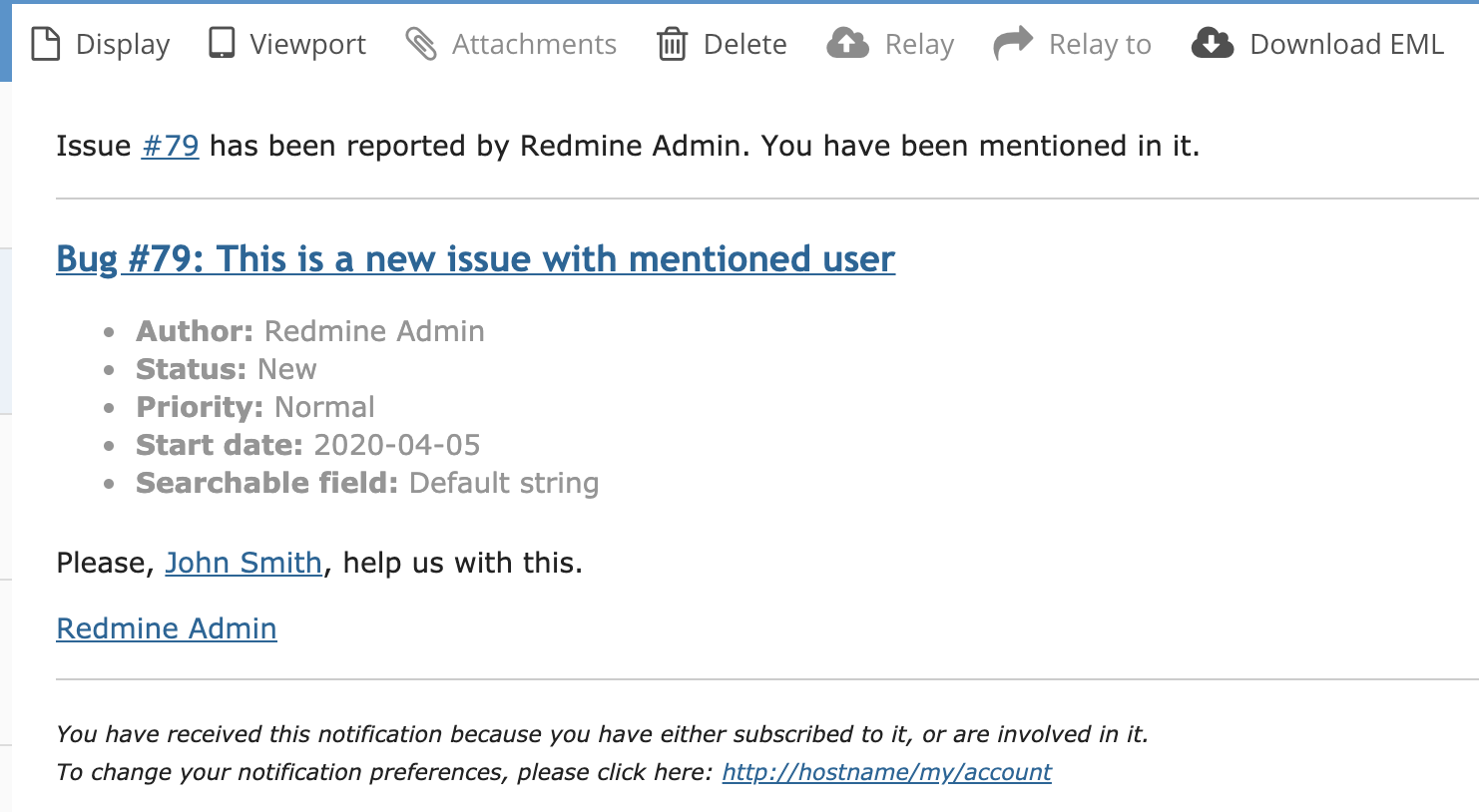Select the 'Author: Redmine Admin' line
The image size is (1479, 812).
click(310, 331)
